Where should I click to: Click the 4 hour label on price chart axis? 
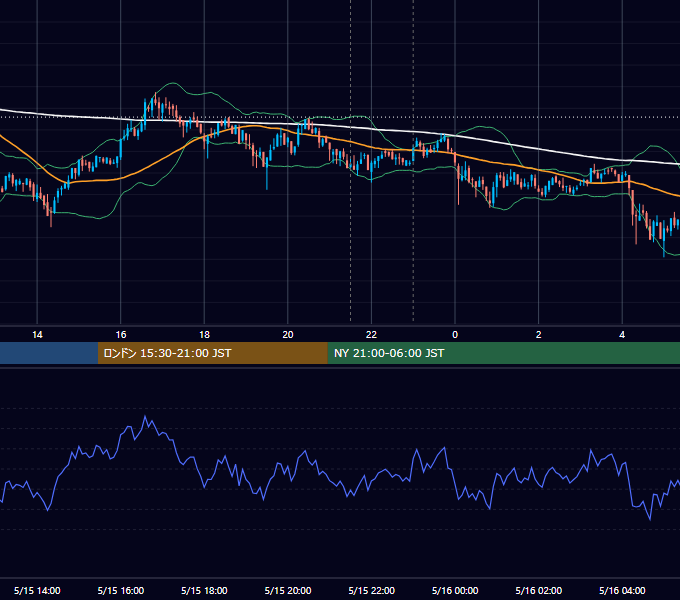622,335
